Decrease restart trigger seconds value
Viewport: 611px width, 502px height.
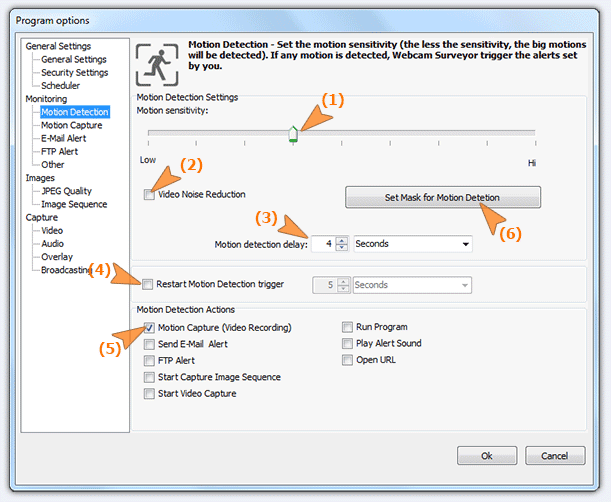click(x=343, y=288)
